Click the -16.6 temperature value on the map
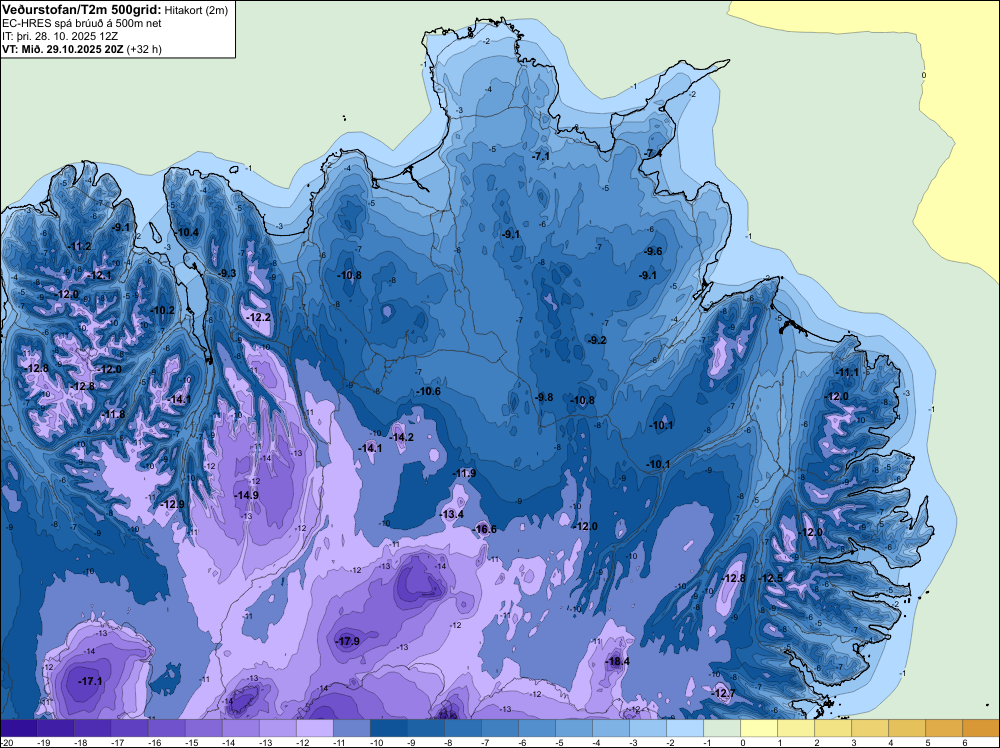The height and width of the screenshot is (748, 1000). pos(484,529)
